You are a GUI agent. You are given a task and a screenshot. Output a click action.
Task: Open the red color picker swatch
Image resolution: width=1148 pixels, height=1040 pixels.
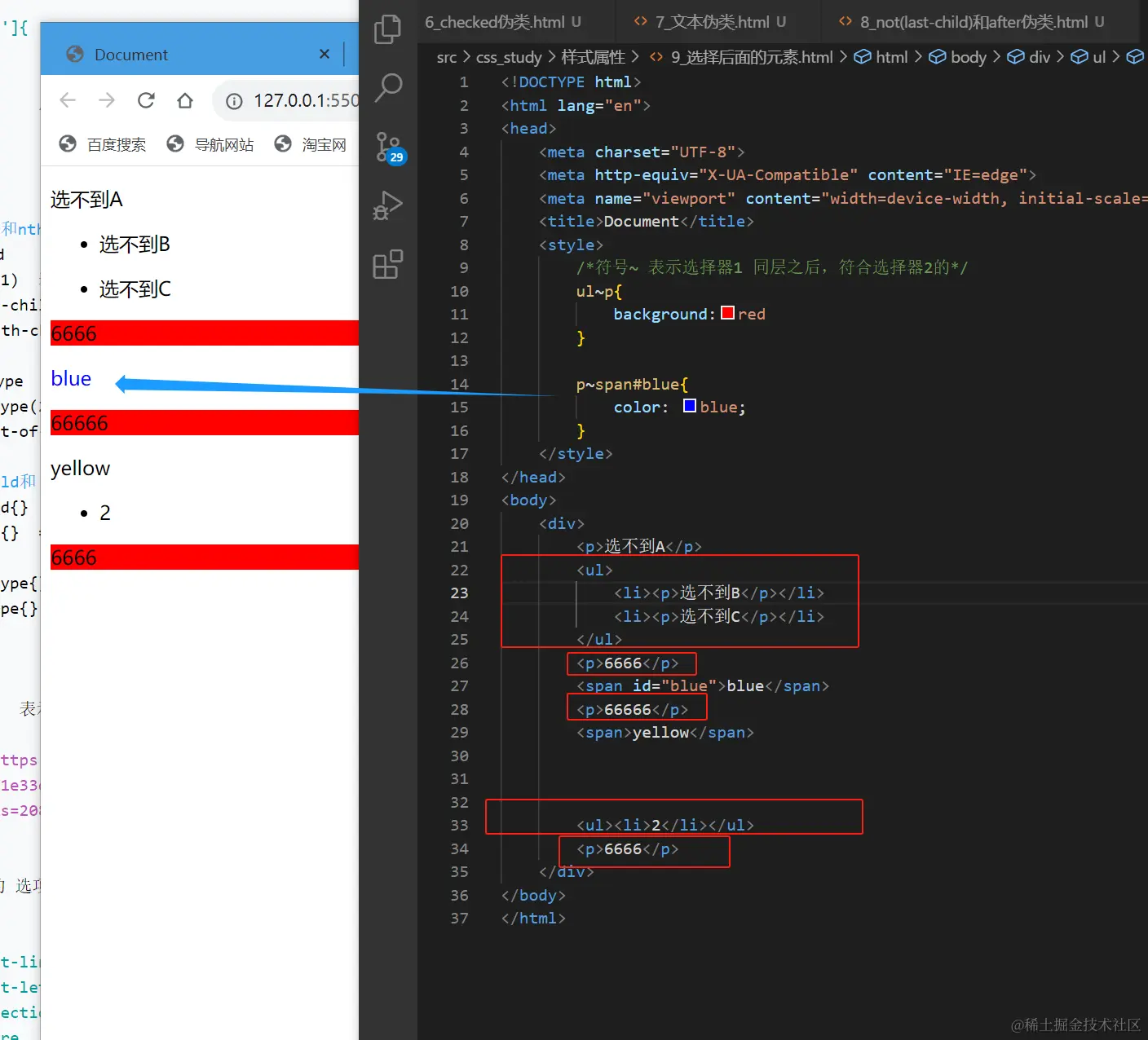click(728, 313)
